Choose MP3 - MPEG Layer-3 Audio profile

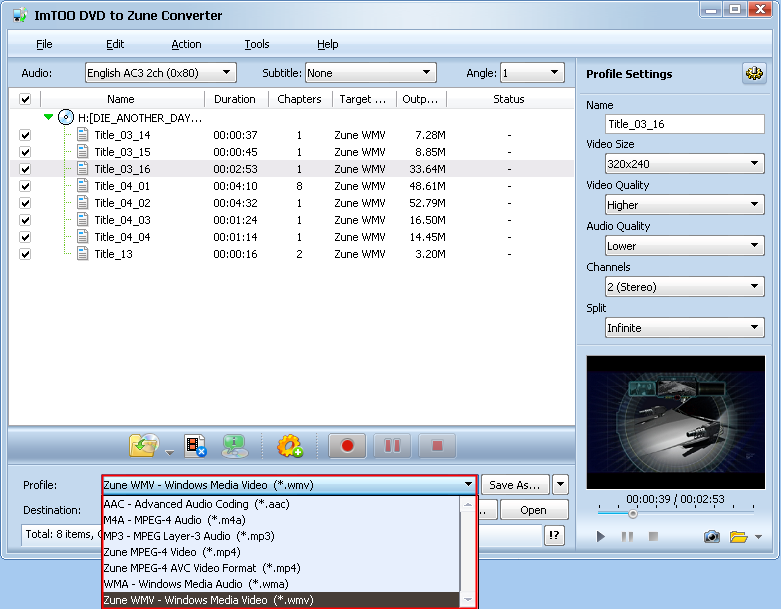(281, 536)
